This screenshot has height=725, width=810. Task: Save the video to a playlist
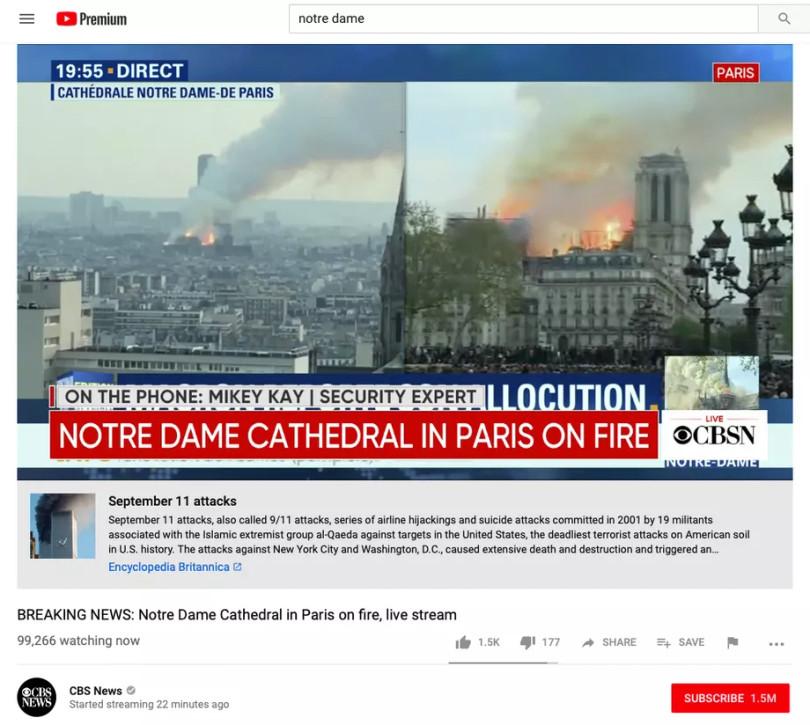click(x=680, y=643)
